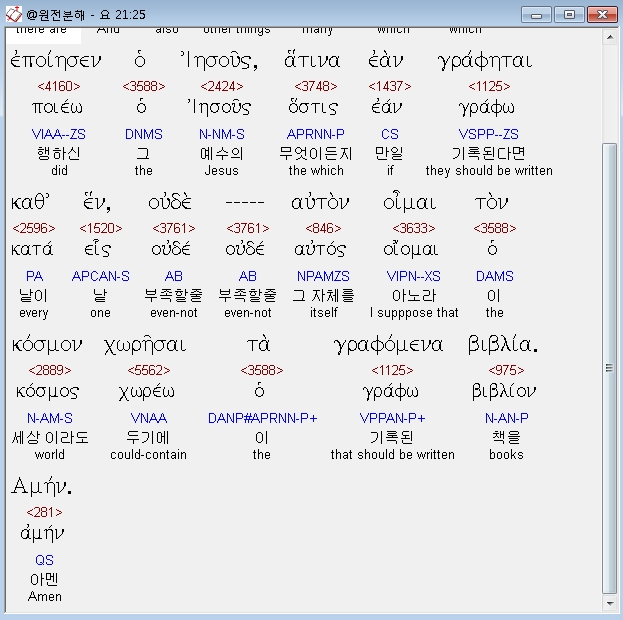This screenshot has height=620, width=623.
Task: Click the scrollbar down arrow
Action: tap(609, 604)
